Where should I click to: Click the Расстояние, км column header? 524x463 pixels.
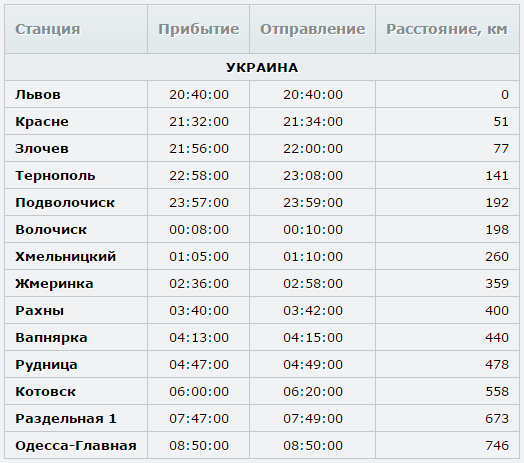coord(447,29)
